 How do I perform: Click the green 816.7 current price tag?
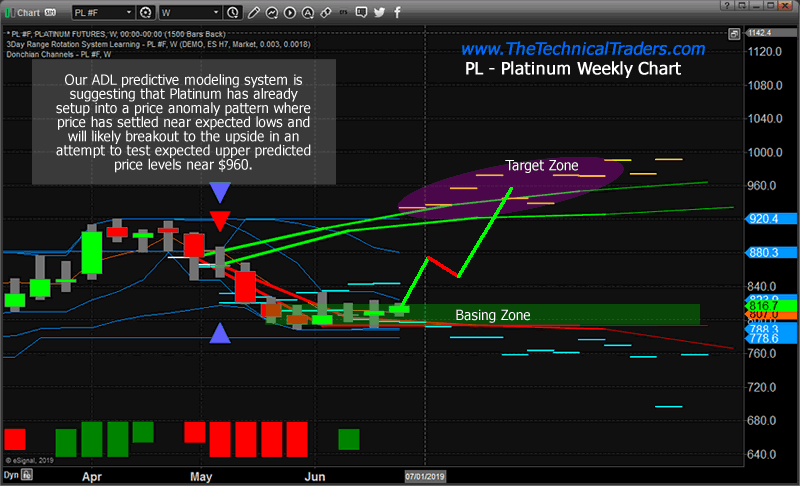tap(771, 305)
